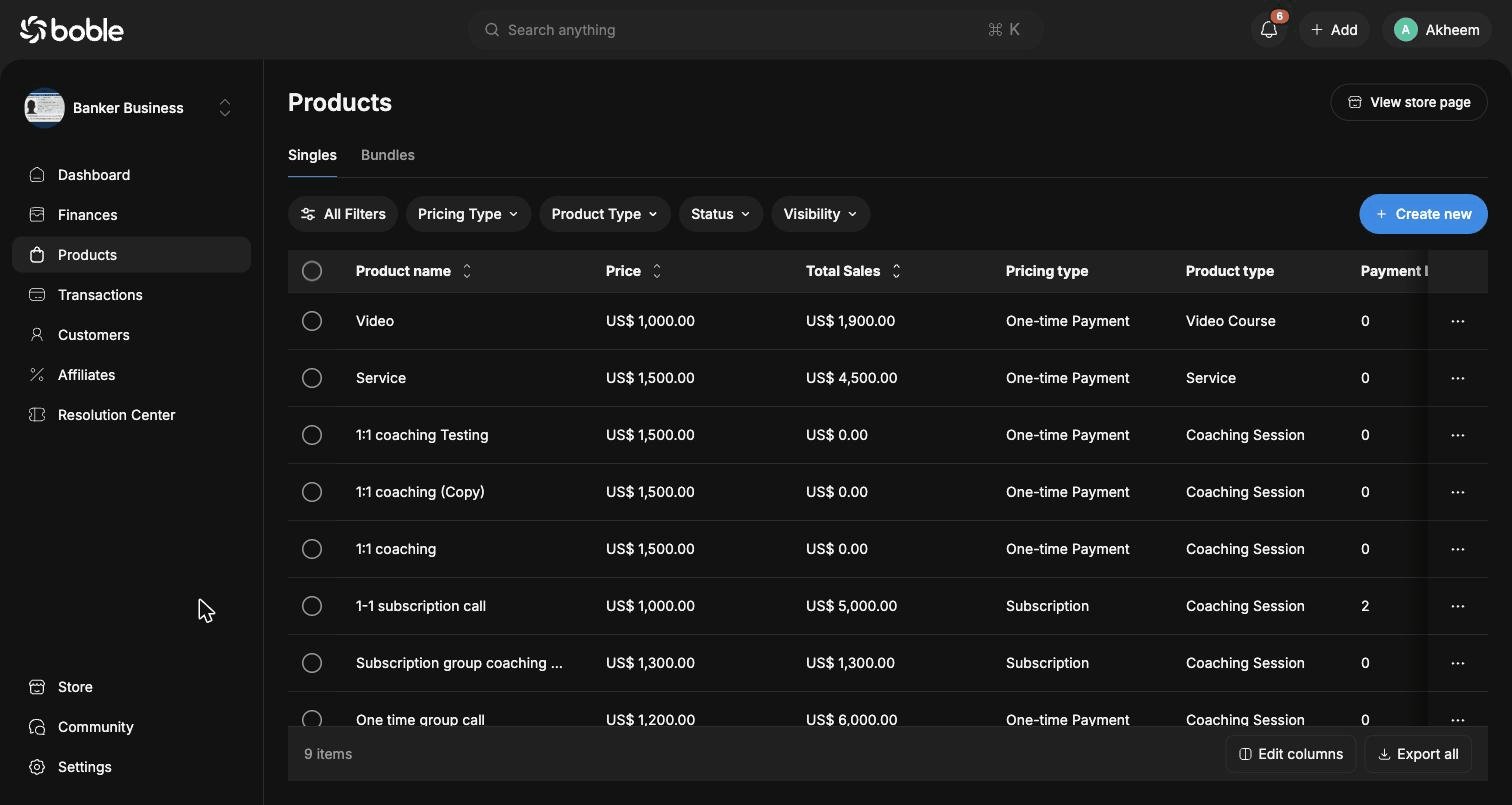
Task: Check the 1:1 coaching Testing row
Action: coord(312,435)
